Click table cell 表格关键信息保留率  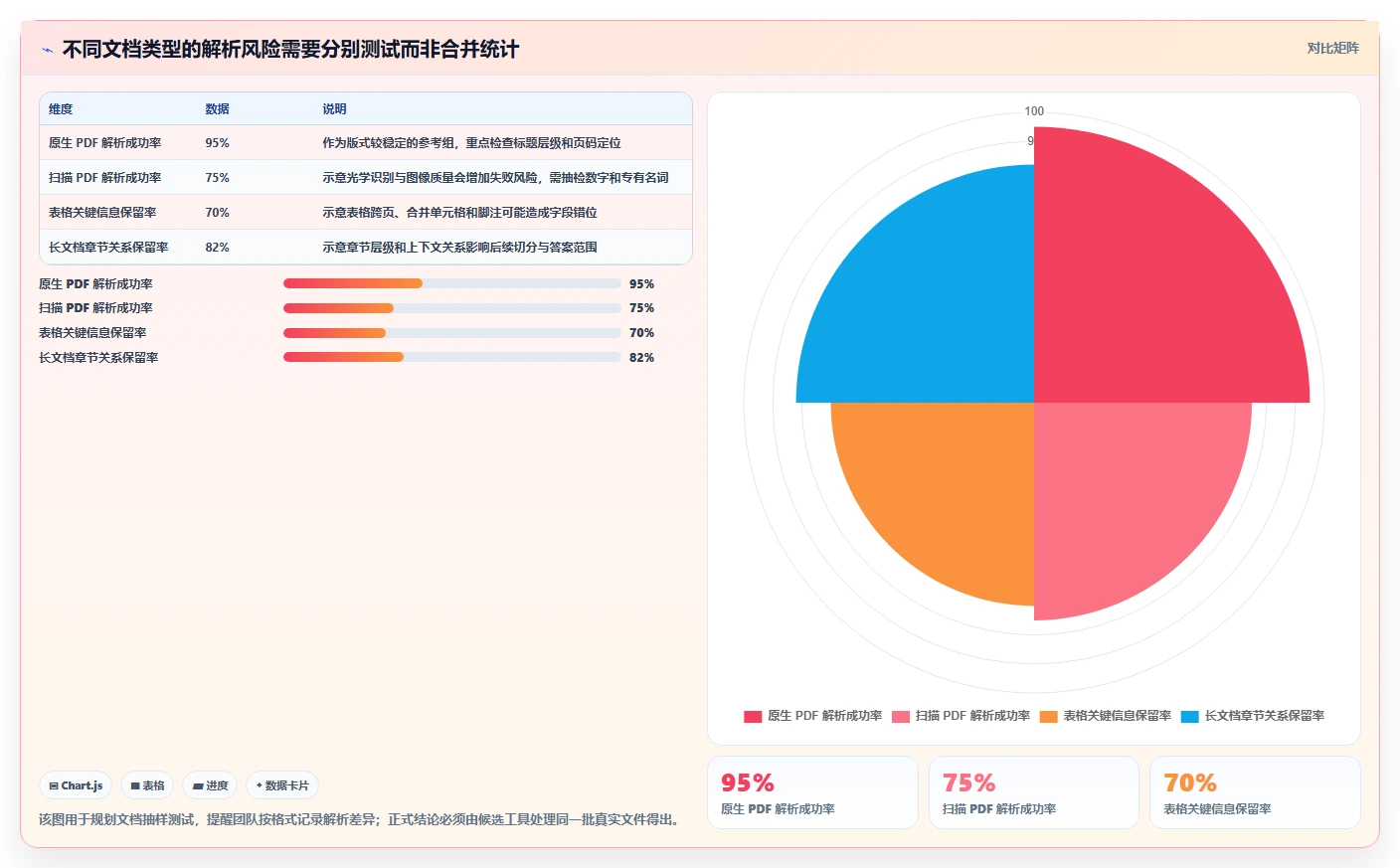(x=102, y=213)
